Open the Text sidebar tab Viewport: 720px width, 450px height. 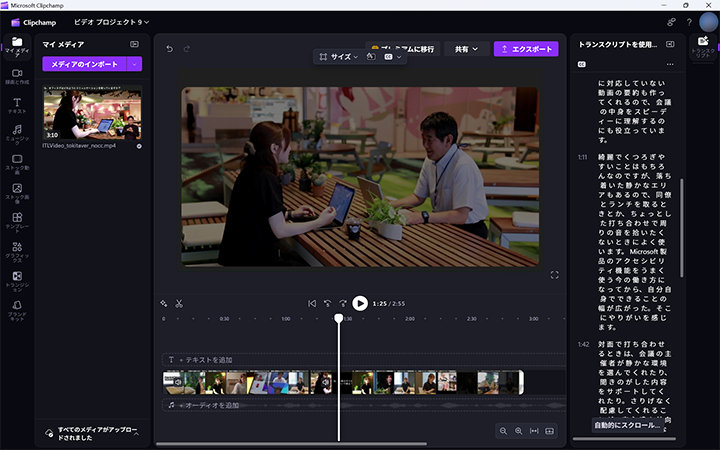click(x=17, y=106)
